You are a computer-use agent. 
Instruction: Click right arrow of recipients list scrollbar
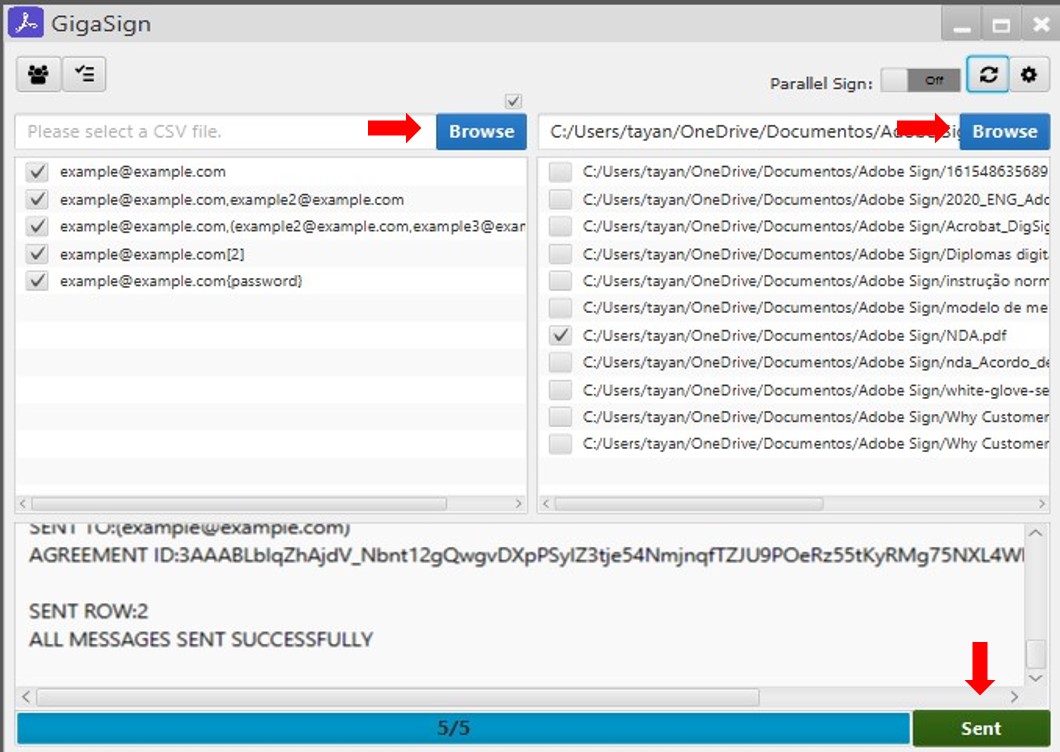pos(519,504)
